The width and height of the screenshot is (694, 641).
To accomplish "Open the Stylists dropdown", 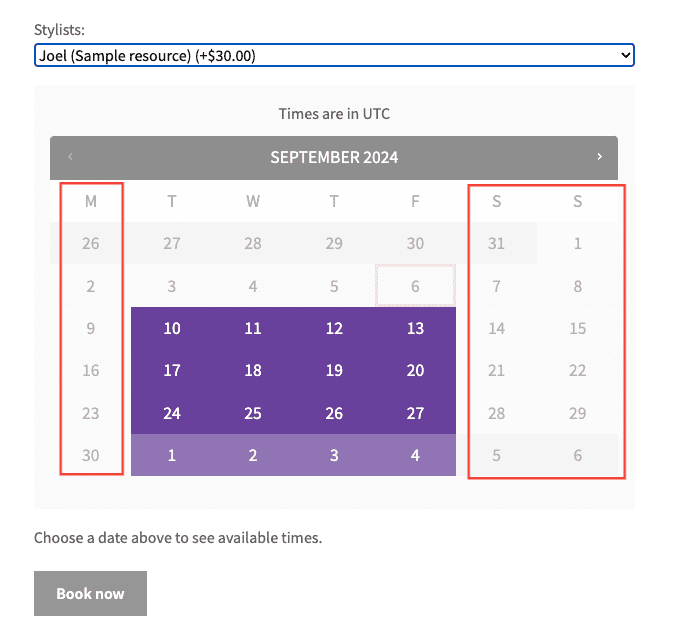I will (x=334, y=56).
